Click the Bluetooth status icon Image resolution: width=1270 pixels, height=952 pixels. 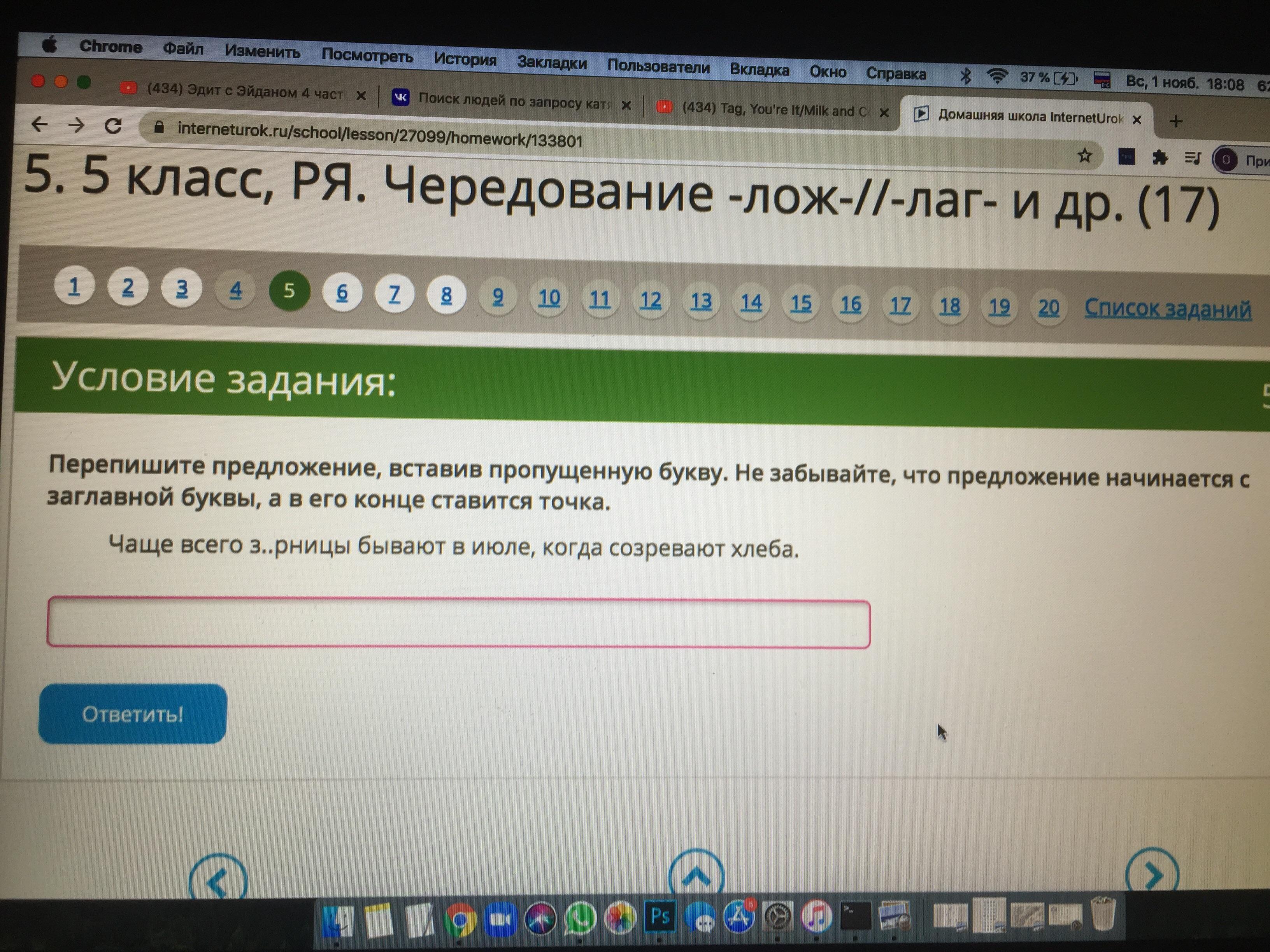966,76
